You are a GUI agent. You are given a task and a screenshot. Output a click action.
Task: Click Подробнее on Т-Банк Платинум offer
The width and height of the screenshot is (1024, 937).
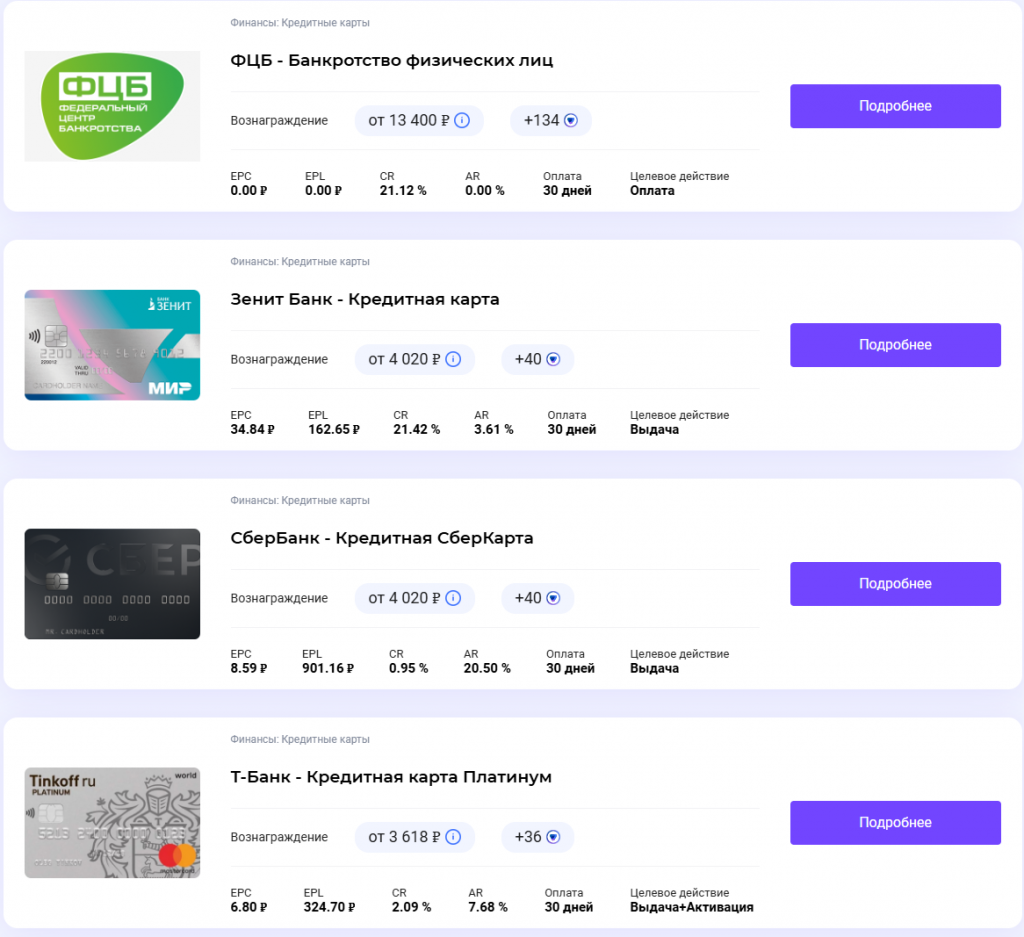pyautogui.click(x=894, y=822)
